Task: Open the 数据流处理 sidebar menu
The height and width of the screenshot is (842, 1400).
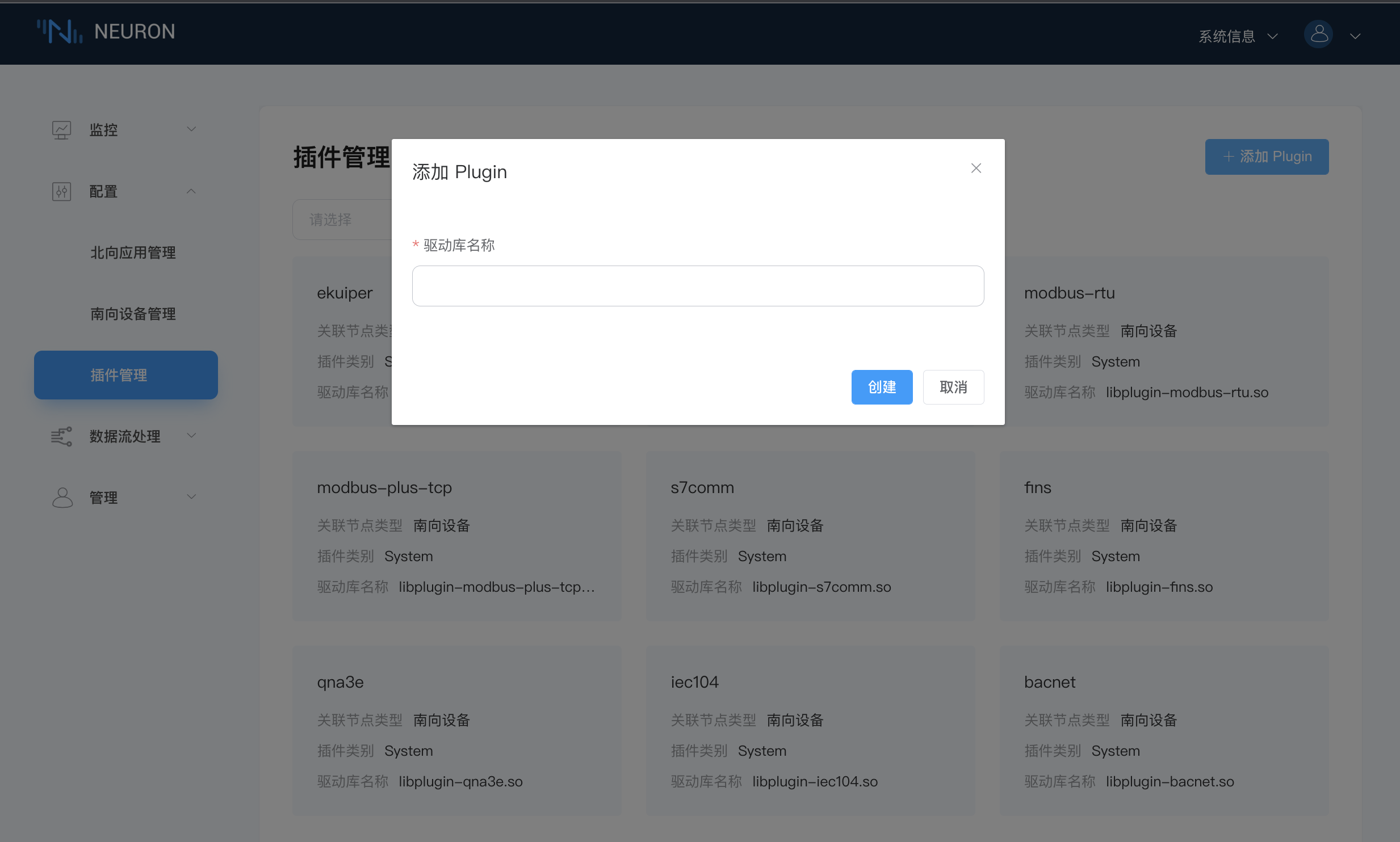Action: [125, 436]
